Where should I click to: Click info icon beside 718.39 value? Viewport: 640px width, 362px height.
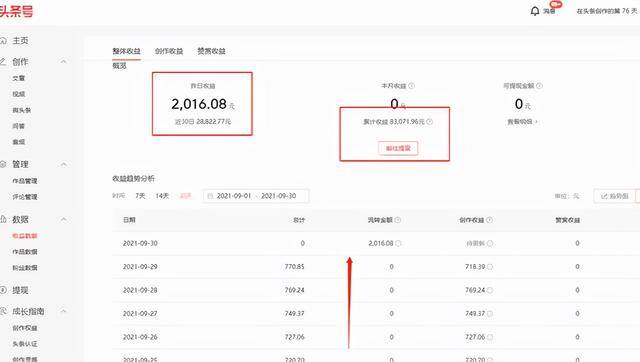point(490,267)
